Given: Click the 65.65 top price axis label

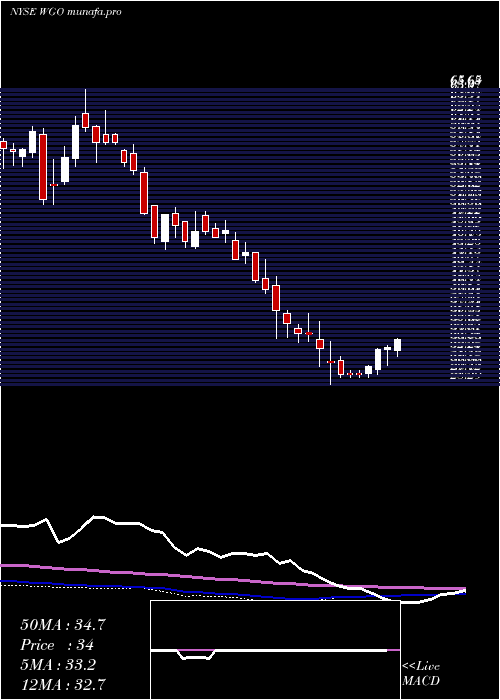Looking at the screenshot, I should [466, 80].
